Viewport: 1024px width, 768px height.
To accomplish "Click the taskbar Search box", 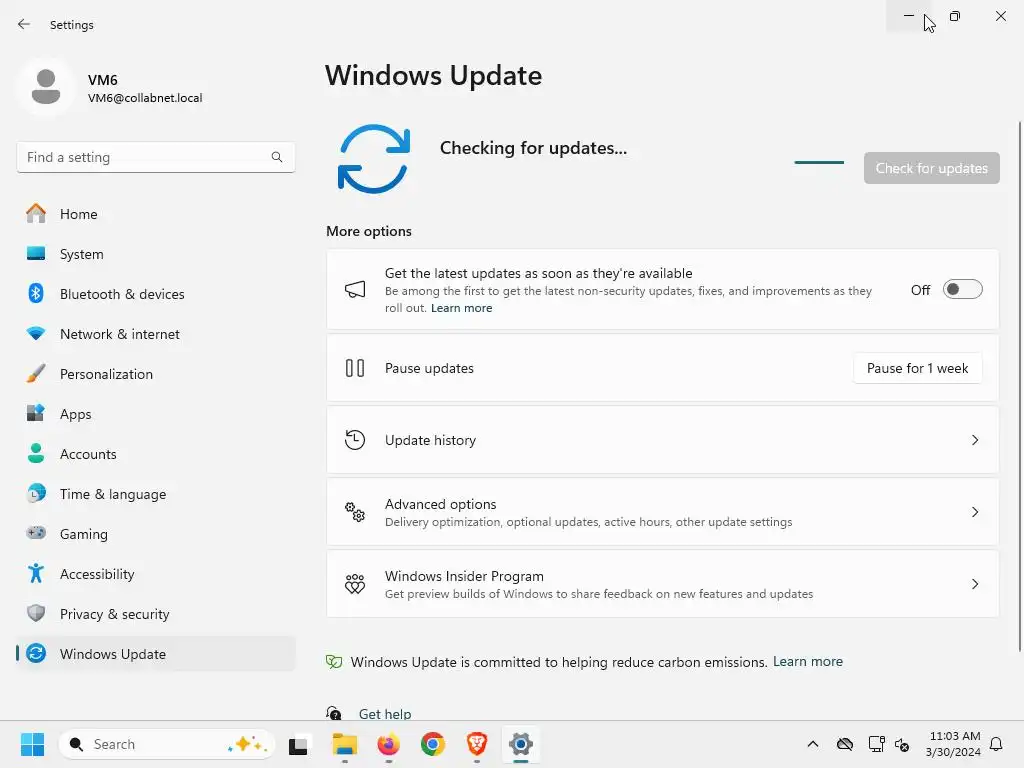I will click(x=167, y=744).
